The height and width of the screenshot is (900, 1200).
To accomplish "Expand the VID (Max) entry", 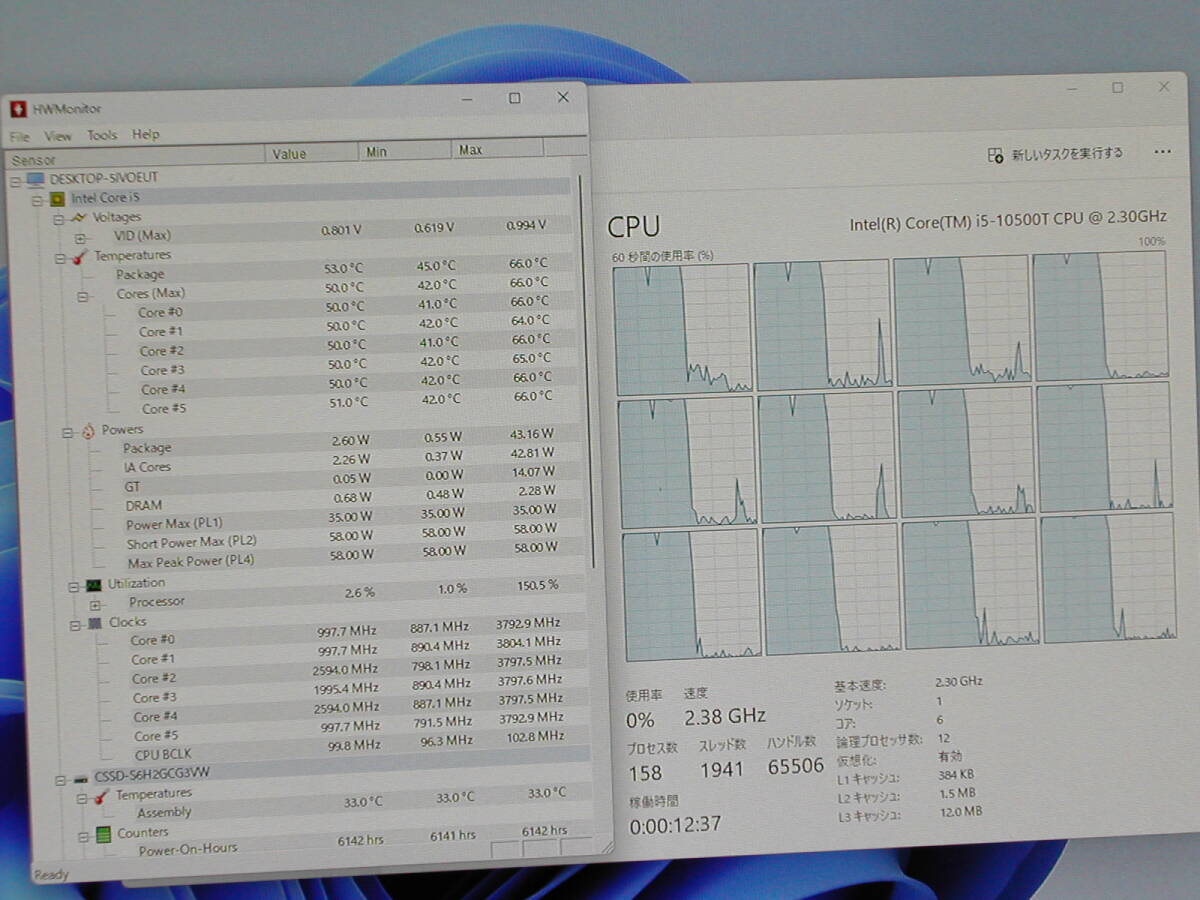I will (80, 238).
